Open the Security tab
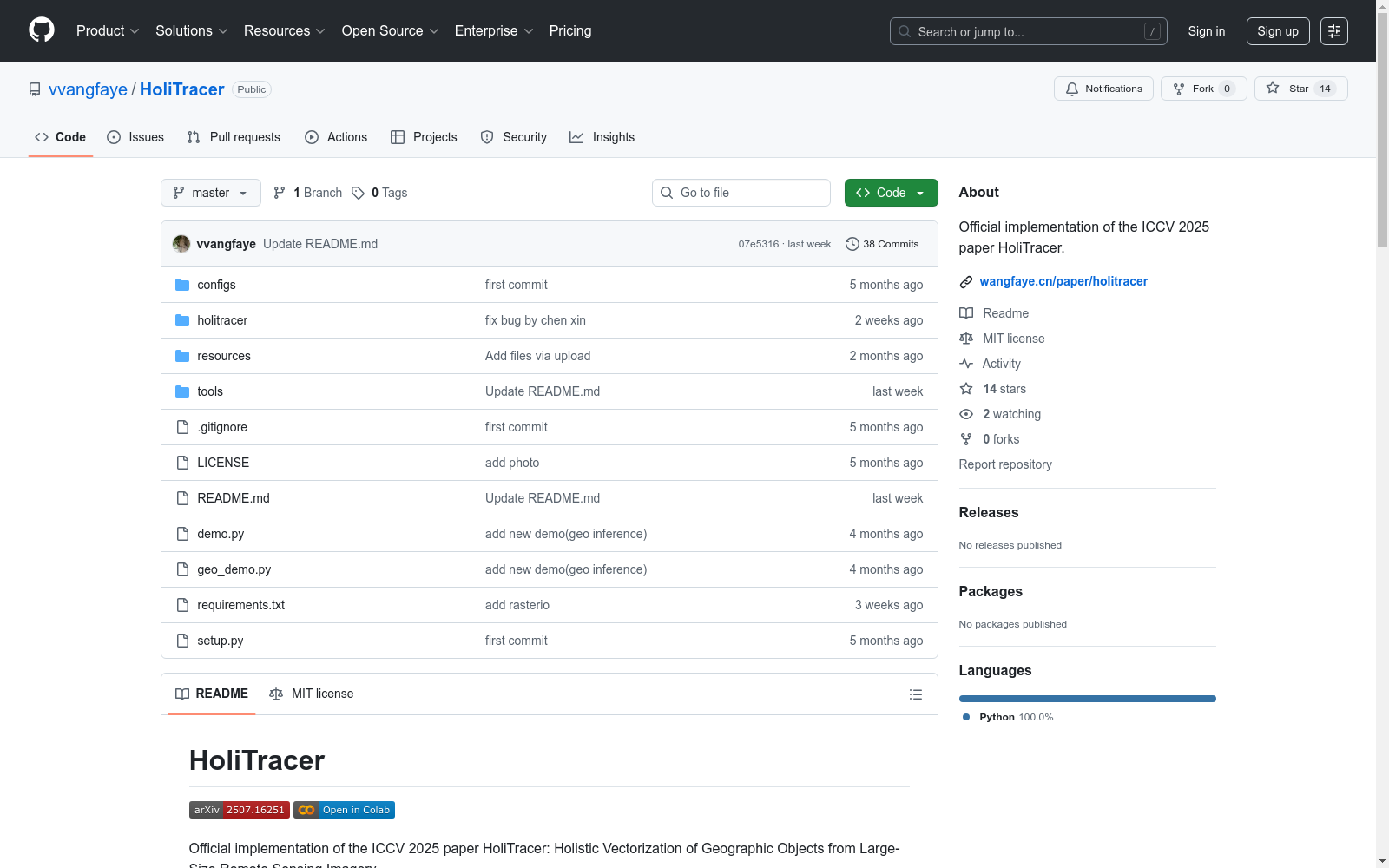Image resolution: width=1389 pixels, height=868 pixels. click(514, 137)
